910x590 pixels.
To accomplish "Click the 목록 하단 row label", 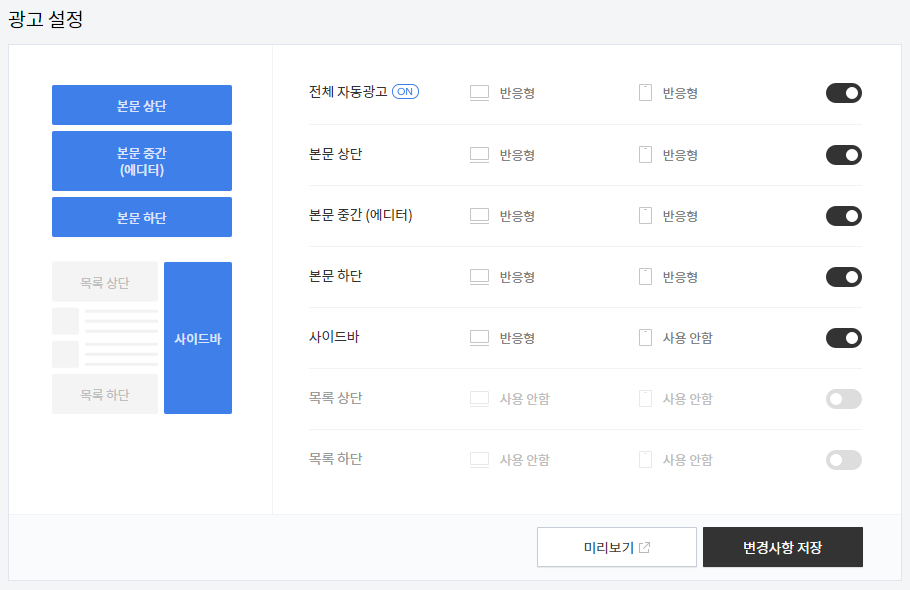I will pos(335,459).
